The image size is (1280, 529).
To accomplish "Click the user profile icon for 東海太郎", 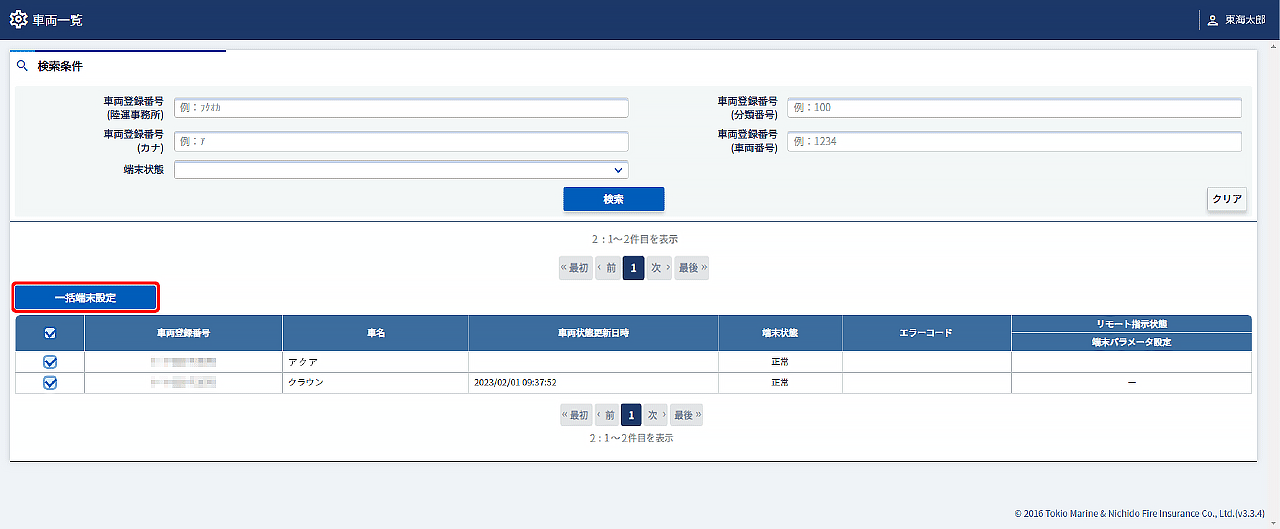I will [1213, 20].
